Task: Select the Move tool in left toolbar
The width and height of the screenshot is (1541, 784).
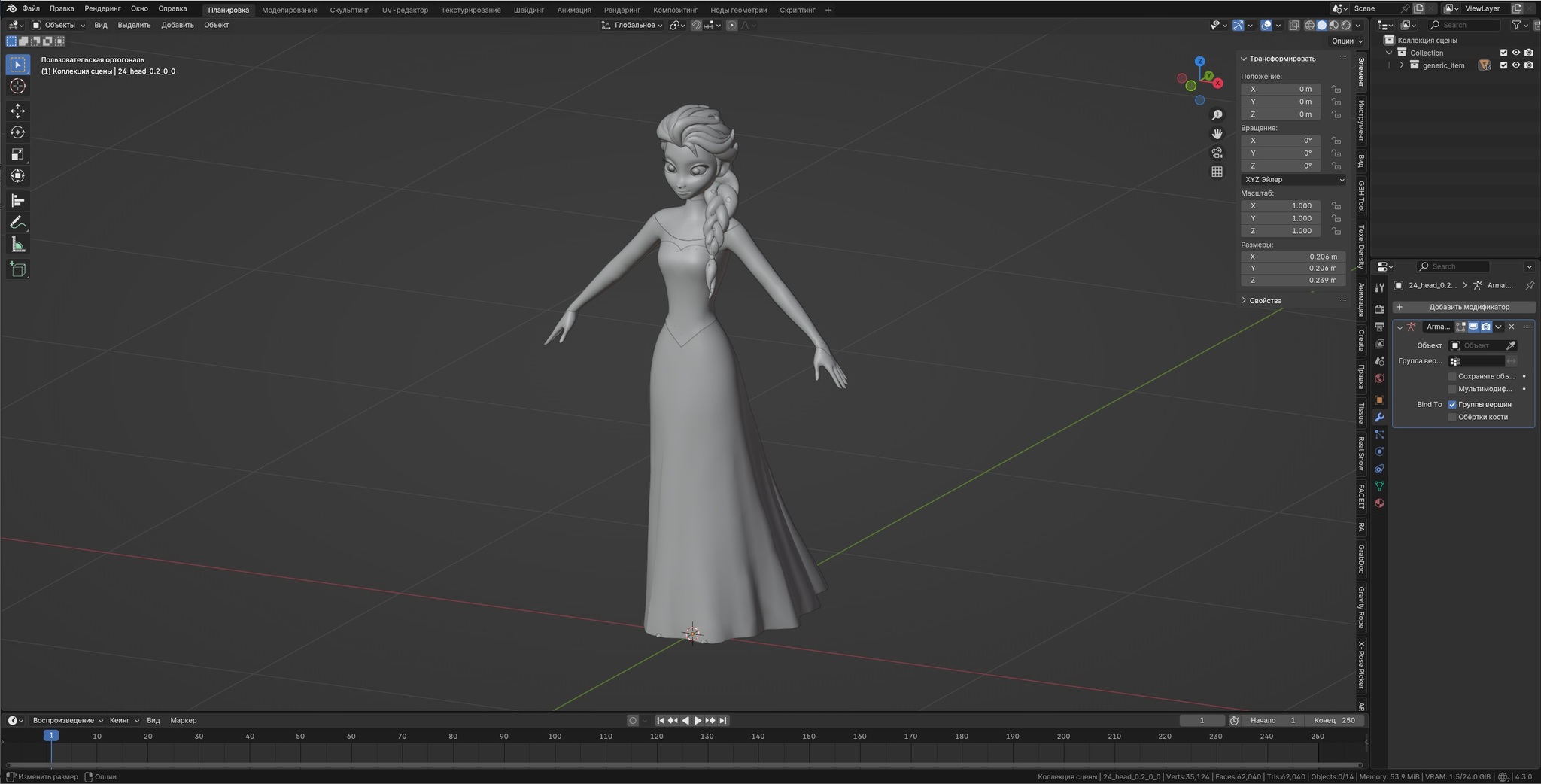Action: pos(17,111)
